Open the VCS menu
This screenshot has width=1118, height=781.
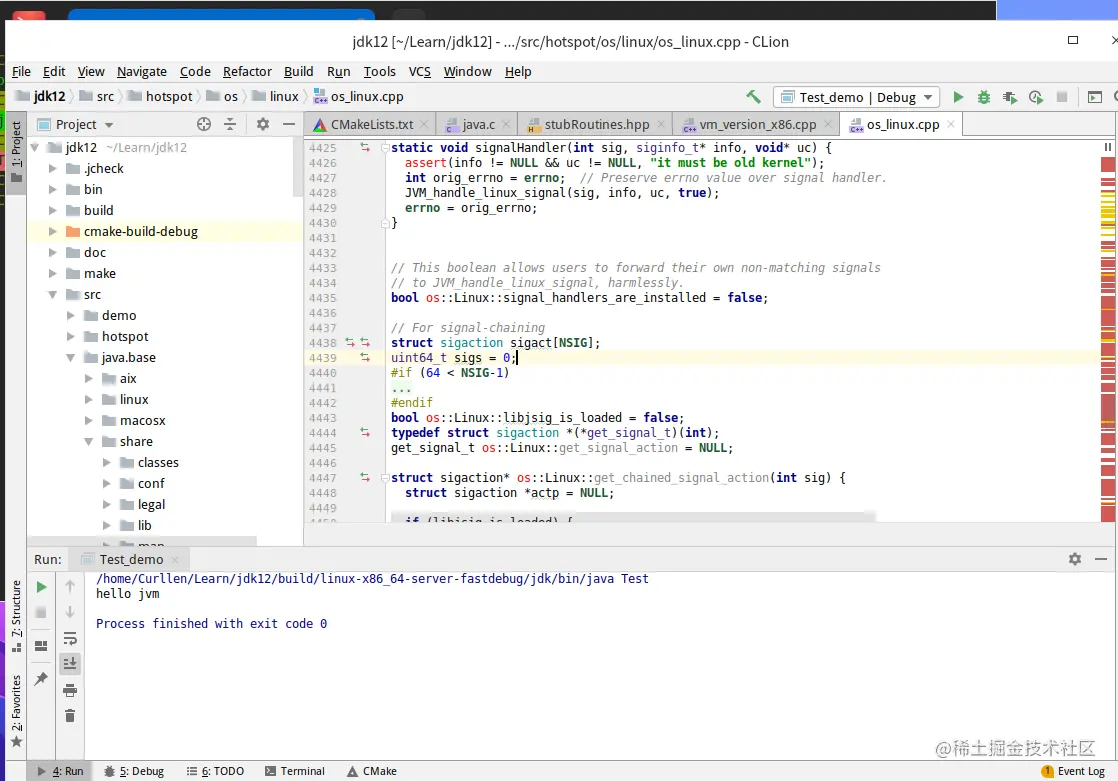[419, 71]
